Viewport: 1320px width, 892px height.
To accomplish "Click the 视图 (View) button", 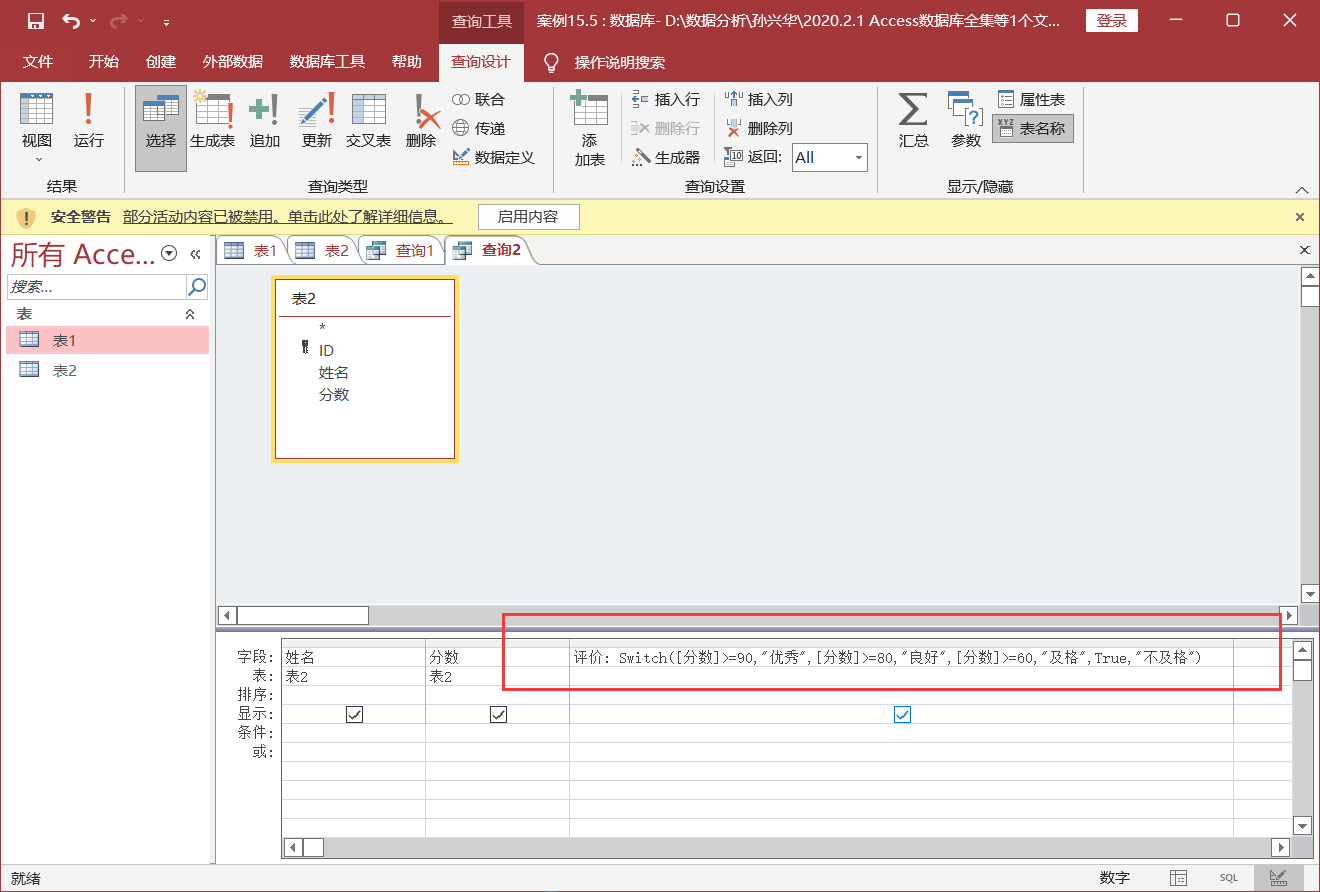I will [x=37, y=128].
